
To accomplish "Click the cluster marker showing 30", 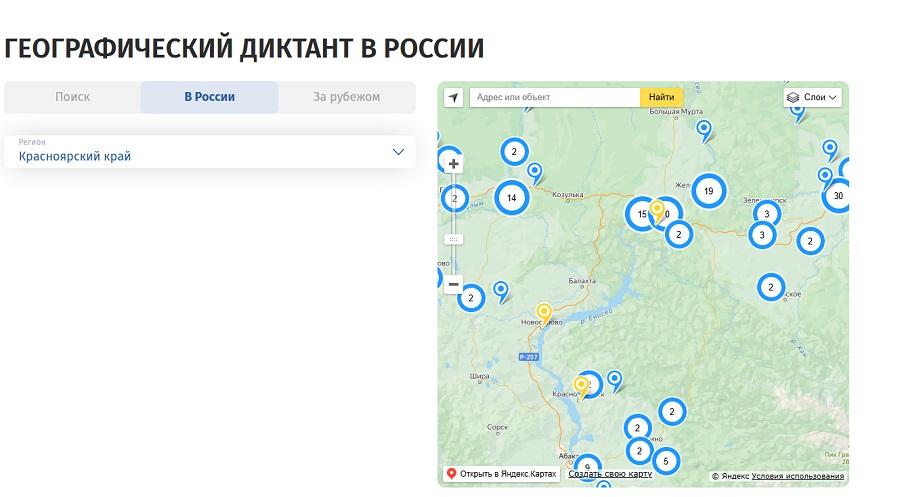I will [x=838, y=196].
